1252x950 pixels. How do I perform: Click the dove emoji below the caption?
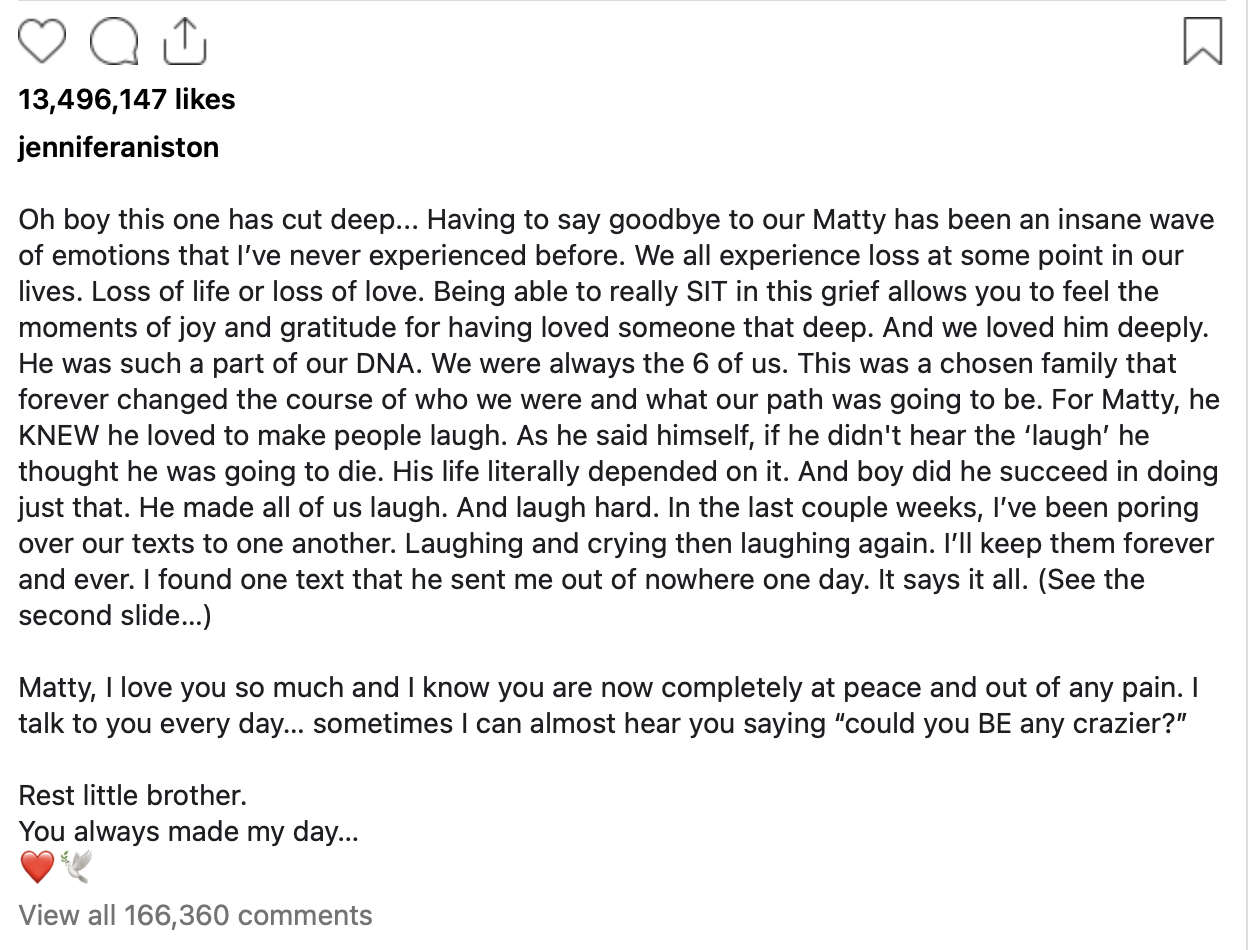click(x=76, y=867)
